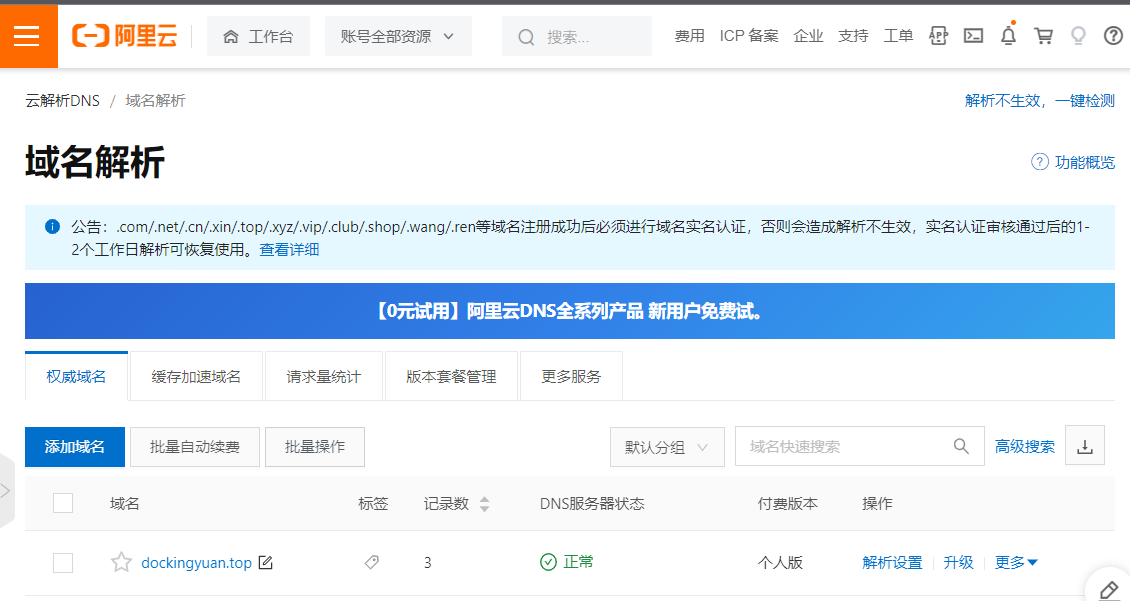
Task: Open the 企业 menu
Action: [808, 36]
